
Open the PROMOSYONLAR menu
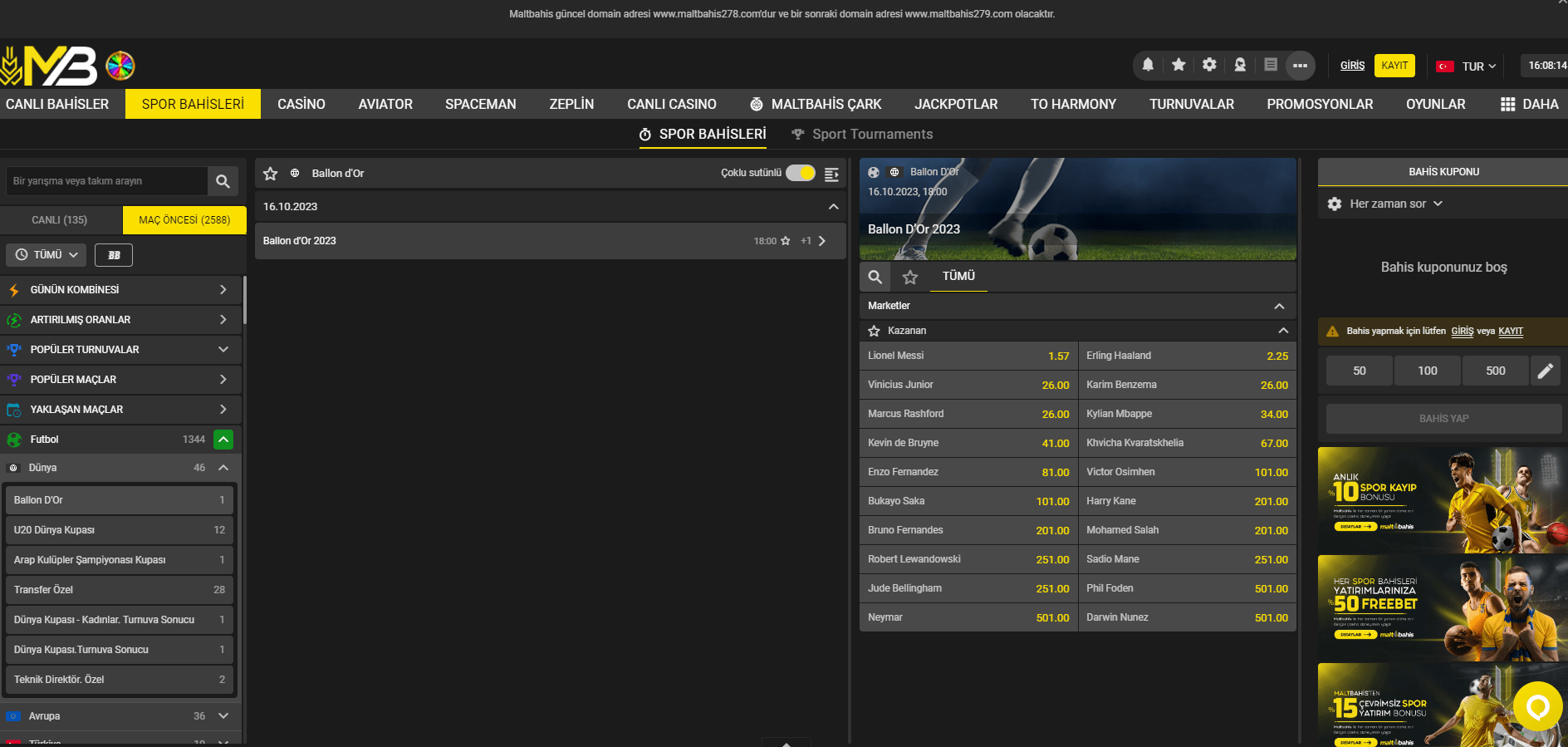(x=1320, y=104)
